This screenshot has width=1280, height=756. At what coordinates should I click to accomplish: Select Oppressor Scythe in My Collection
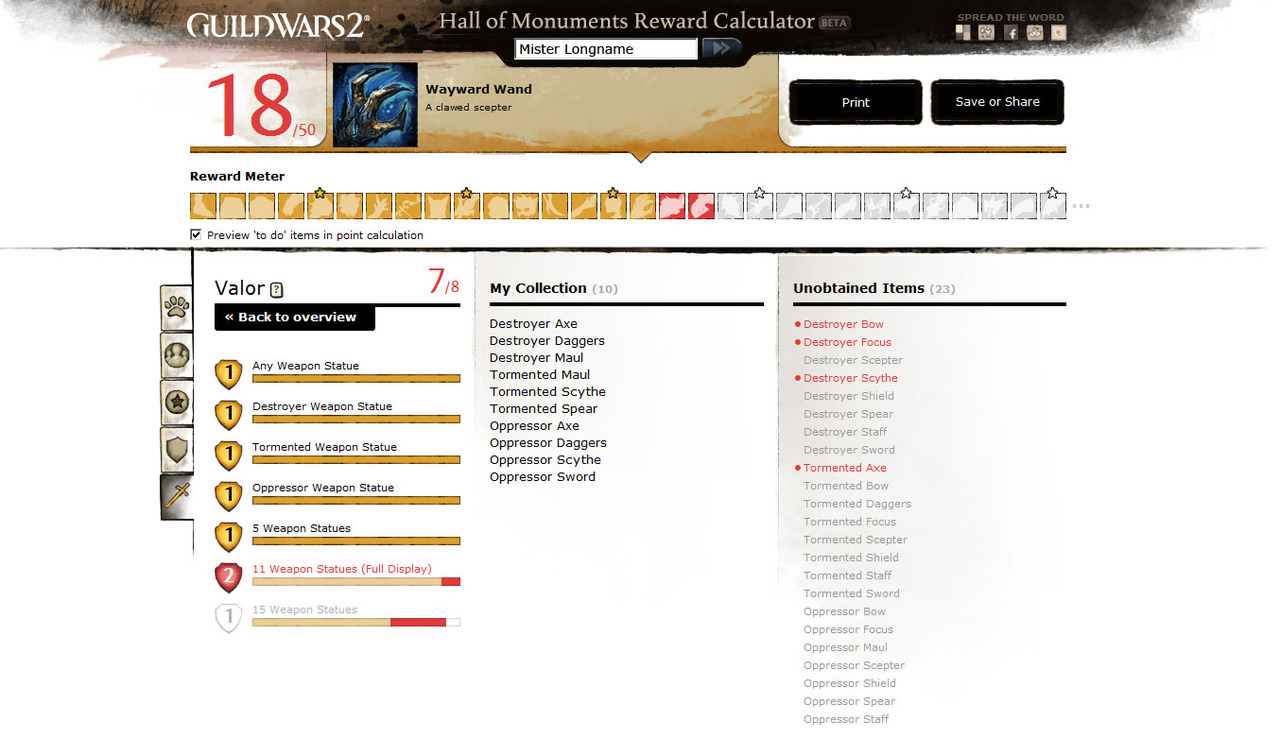(x=545, y=460)
